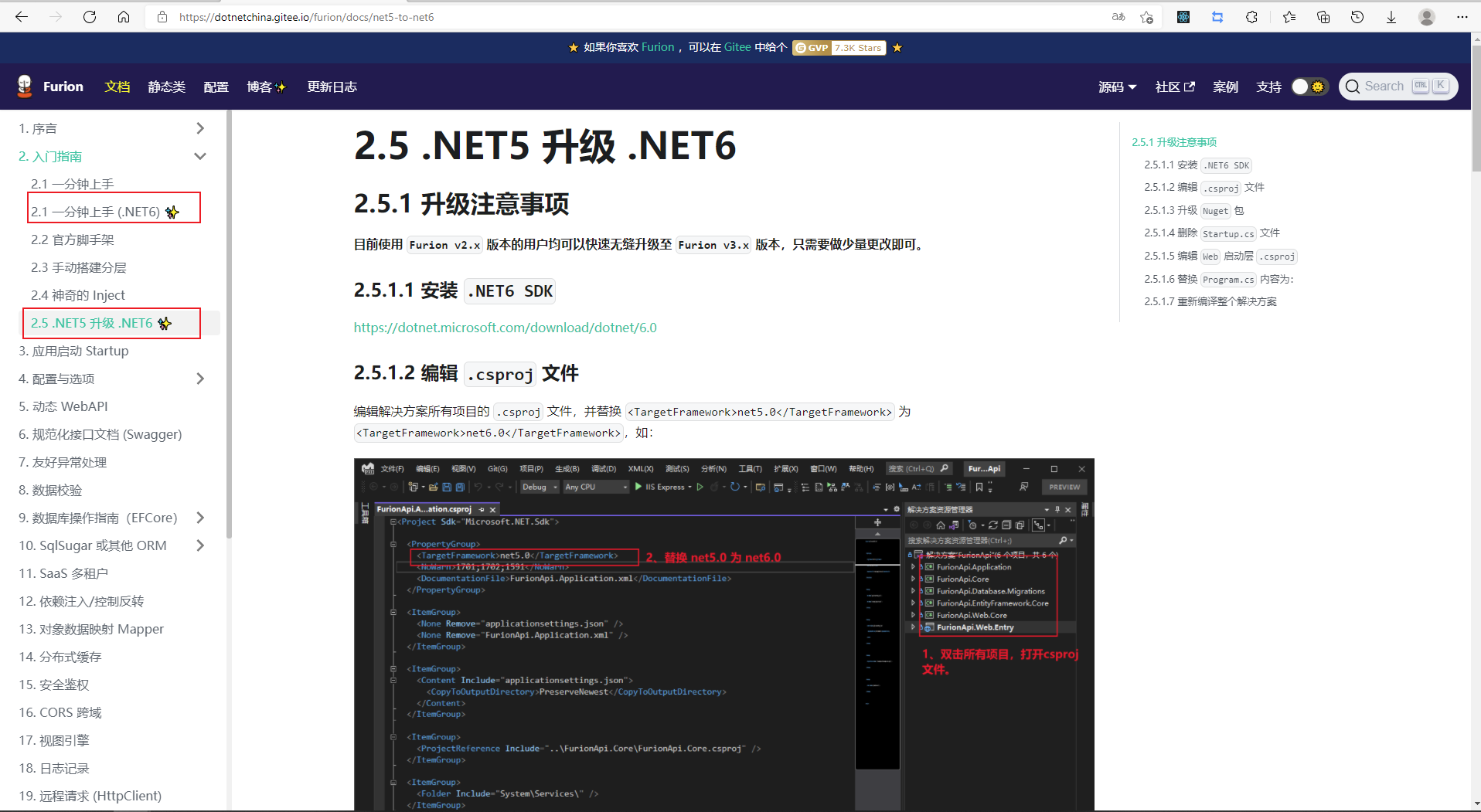
Task: Click the browser address bar URL
Action: (307, 17)
